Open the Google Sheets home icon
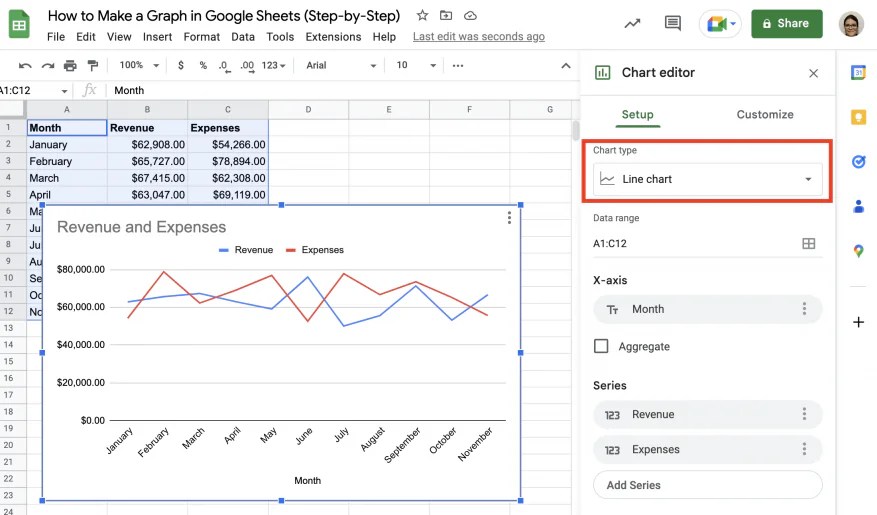The height and width of the screenshot is (515, 877). 19,24
